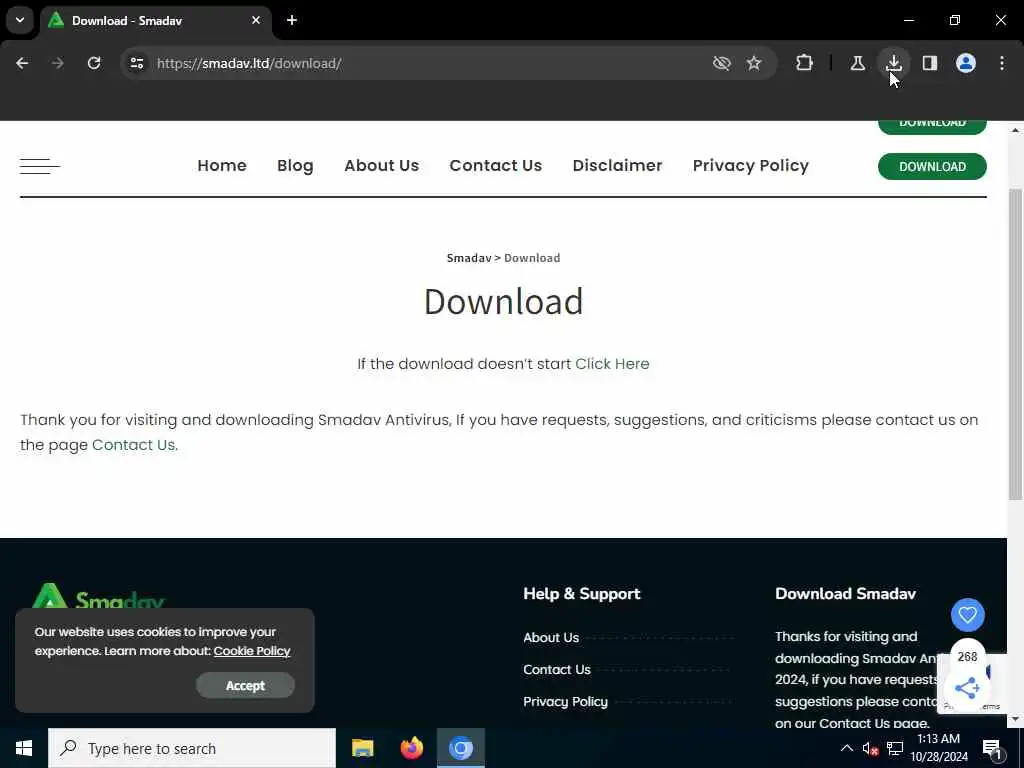Click the 'Click Here' download link

612,364
